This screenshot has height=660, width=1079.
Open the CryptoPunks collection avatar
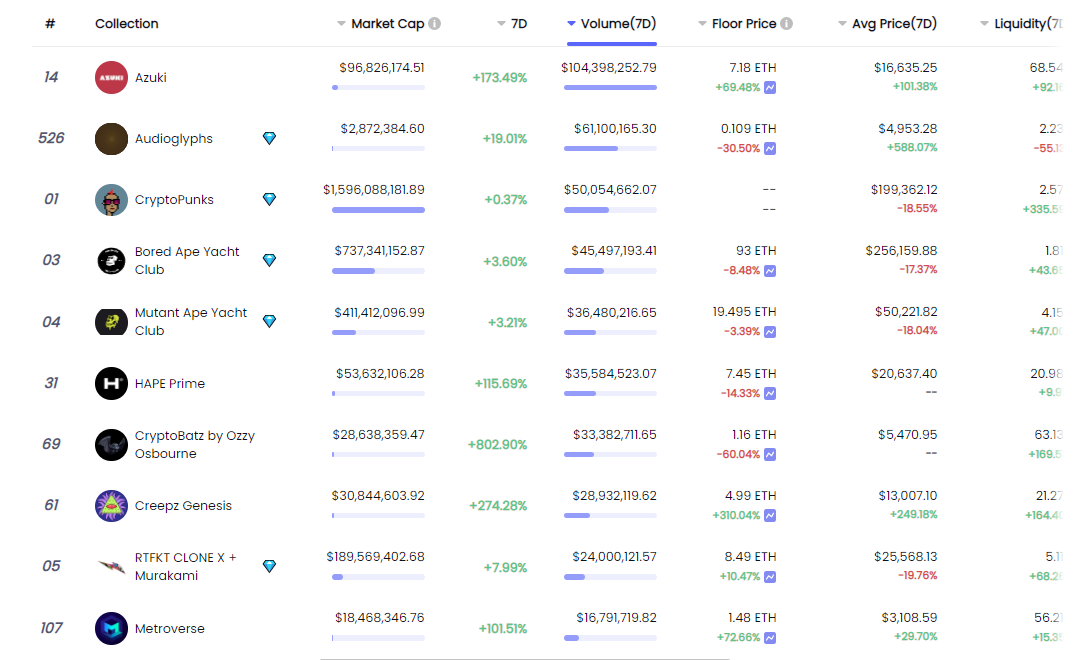(111, 200)
